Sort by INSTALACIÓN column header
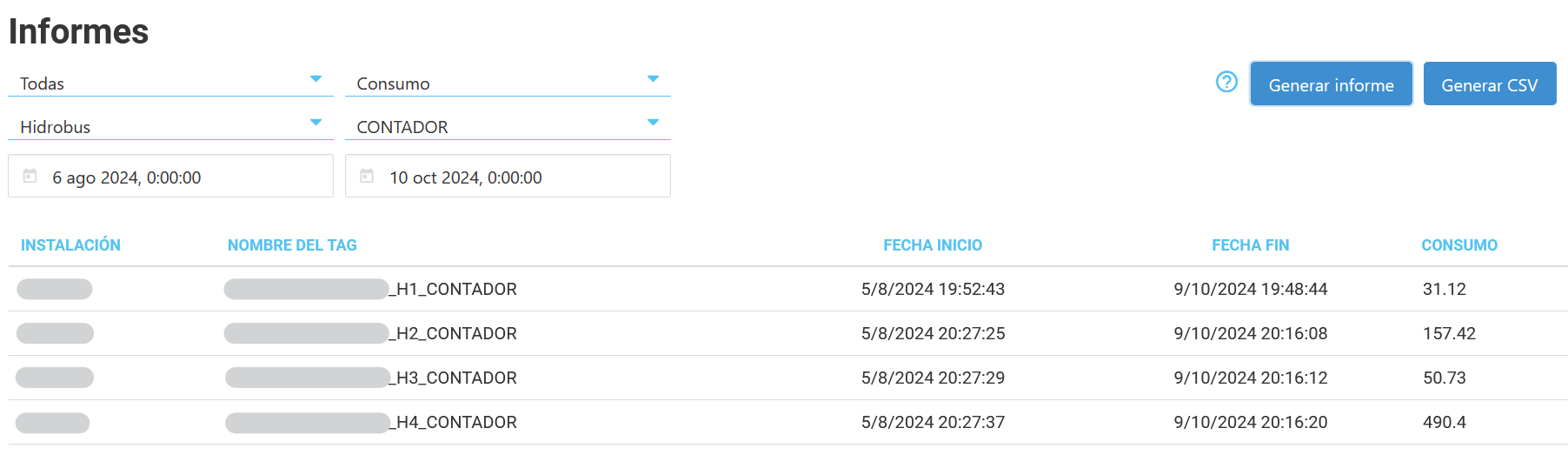 point(70,245)
